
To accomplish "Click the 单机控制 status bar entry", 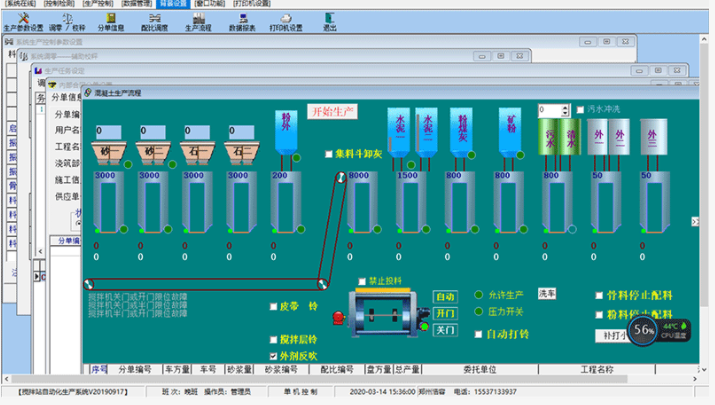I will click(301, 392).
